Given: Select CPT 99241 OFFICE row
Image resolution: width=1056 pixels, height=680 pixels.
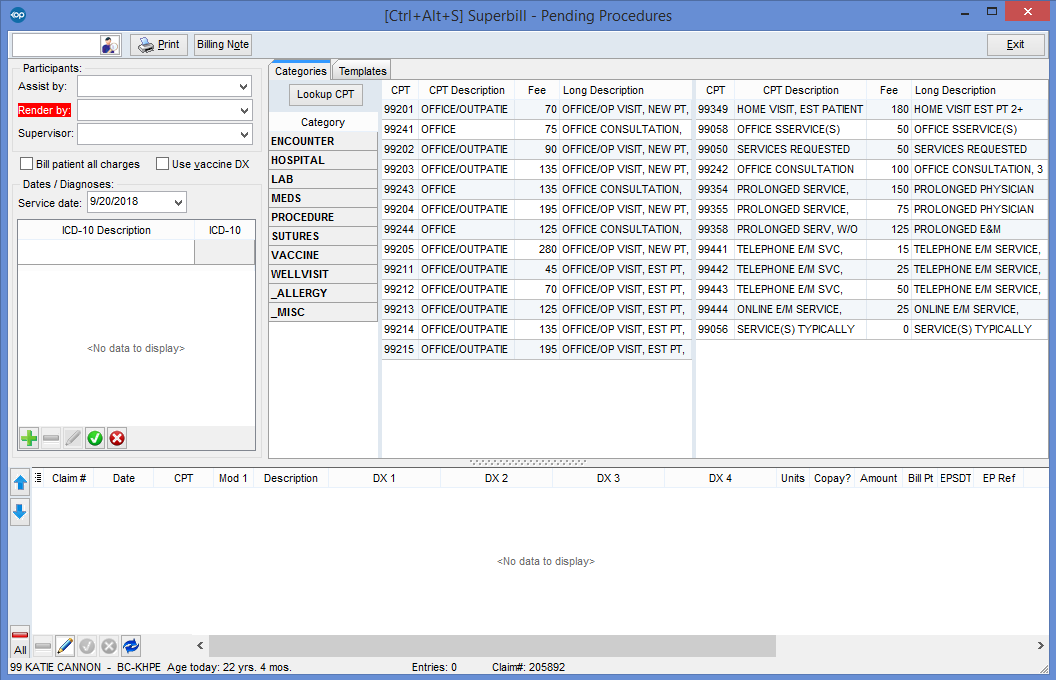Looking at the screenshot, I should pyautogui.click(x=536, y=129).
